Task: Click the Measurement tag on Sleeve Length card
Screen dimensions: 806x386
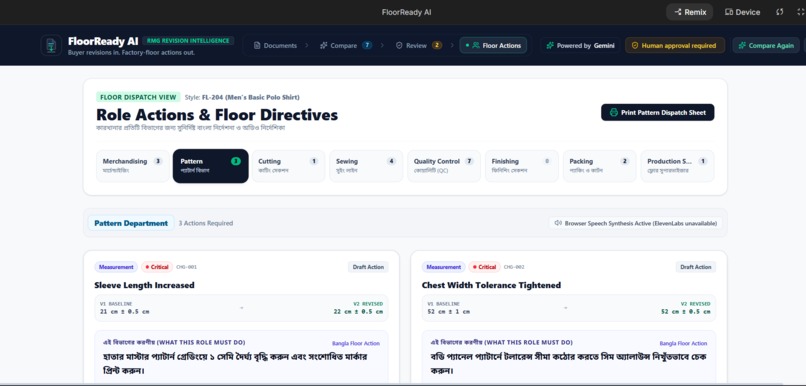Action: pyautogui.click(x=116, y=267)
